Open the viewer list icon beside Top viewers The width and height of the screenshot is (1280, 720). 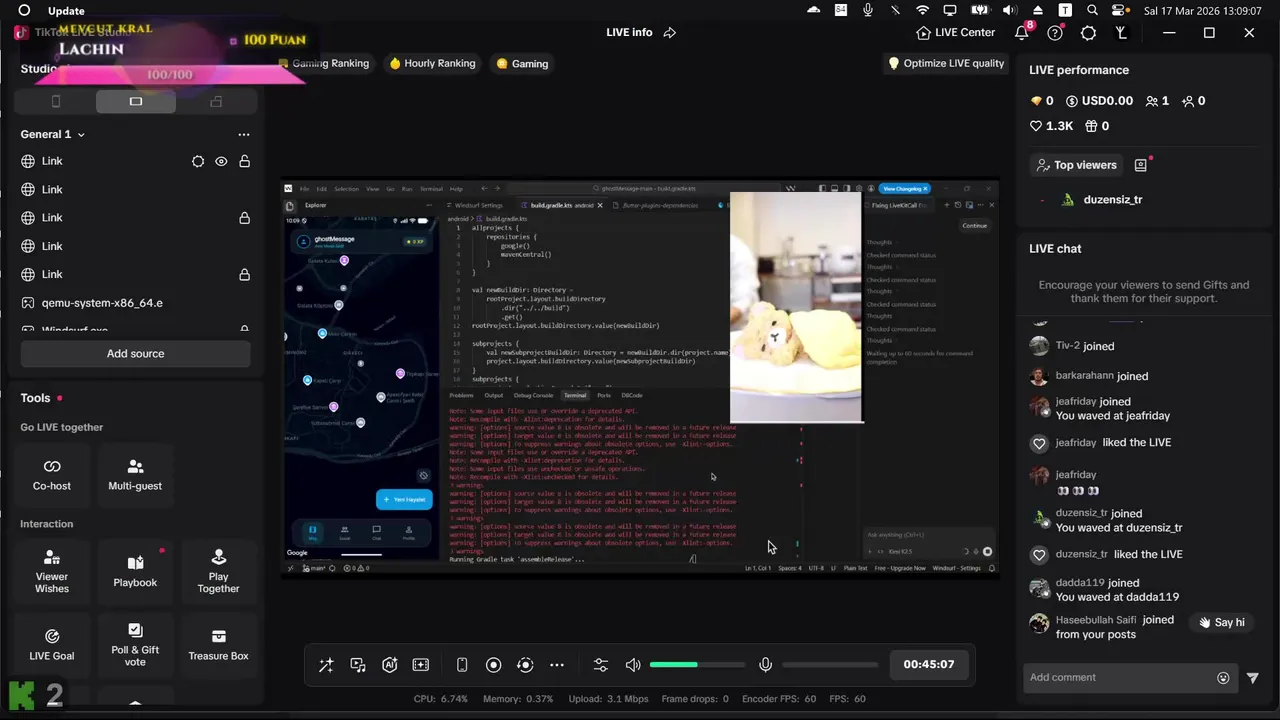tap(1141, 165)
